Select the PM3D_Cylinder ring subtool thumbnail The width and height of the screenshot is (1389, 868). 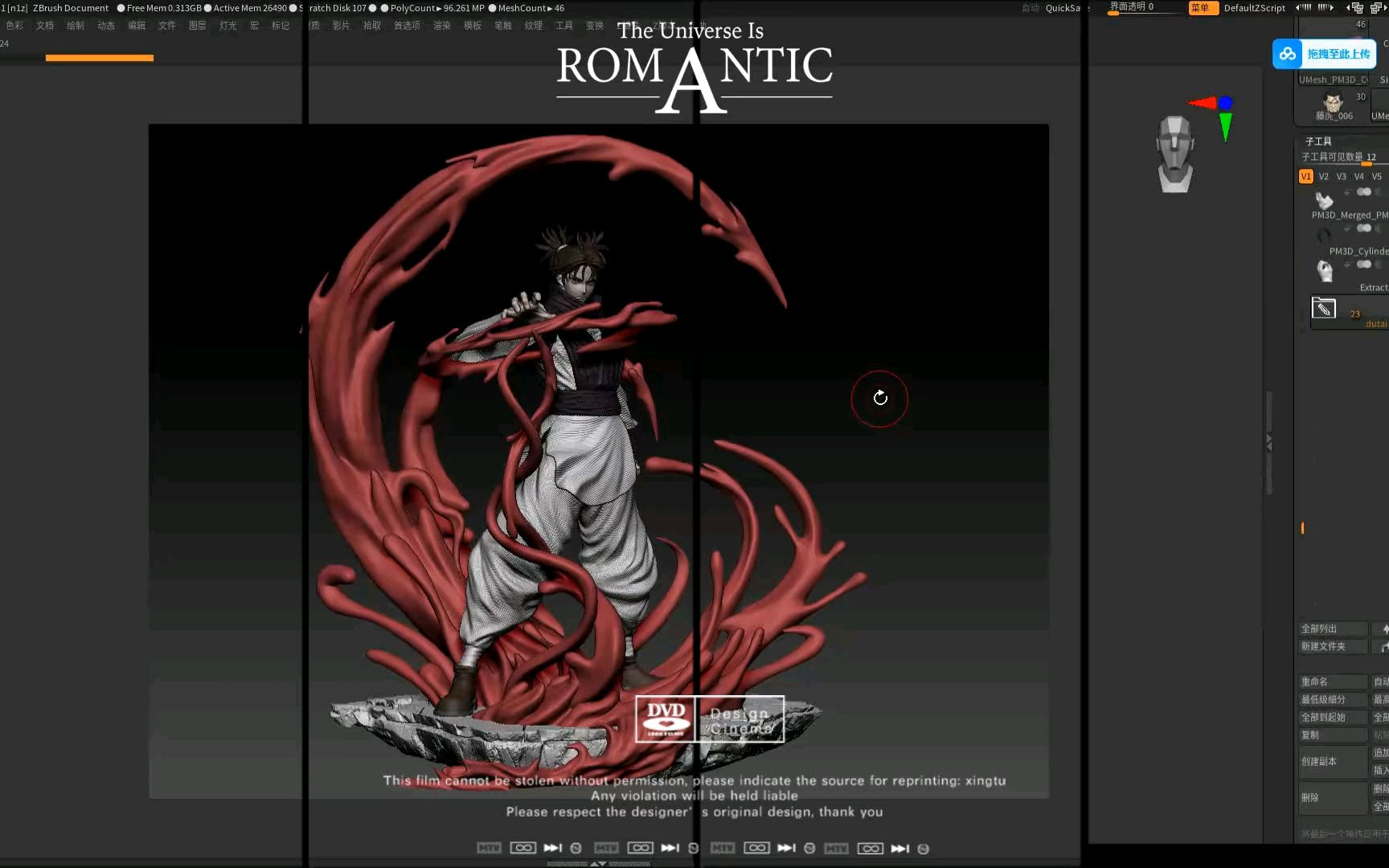1324,235
